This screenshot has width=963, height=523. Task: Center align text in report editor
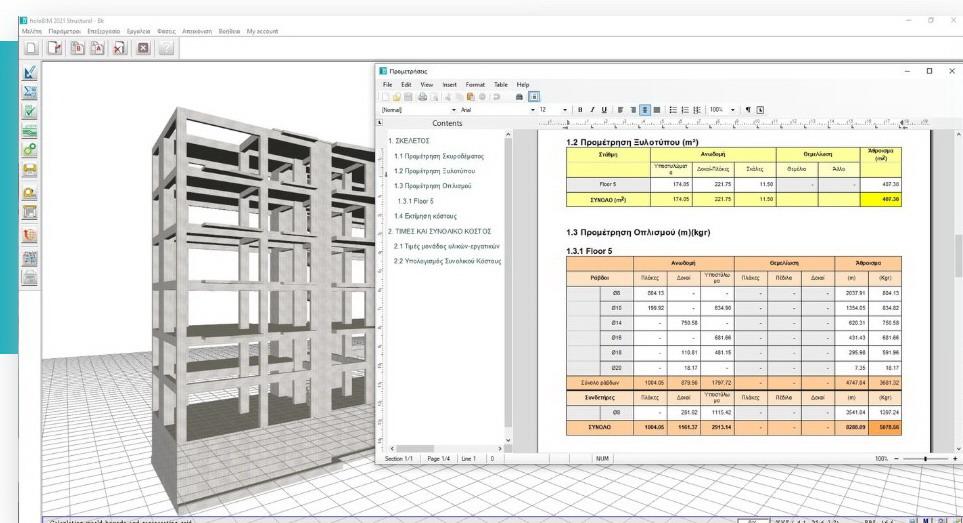[645, 109]
